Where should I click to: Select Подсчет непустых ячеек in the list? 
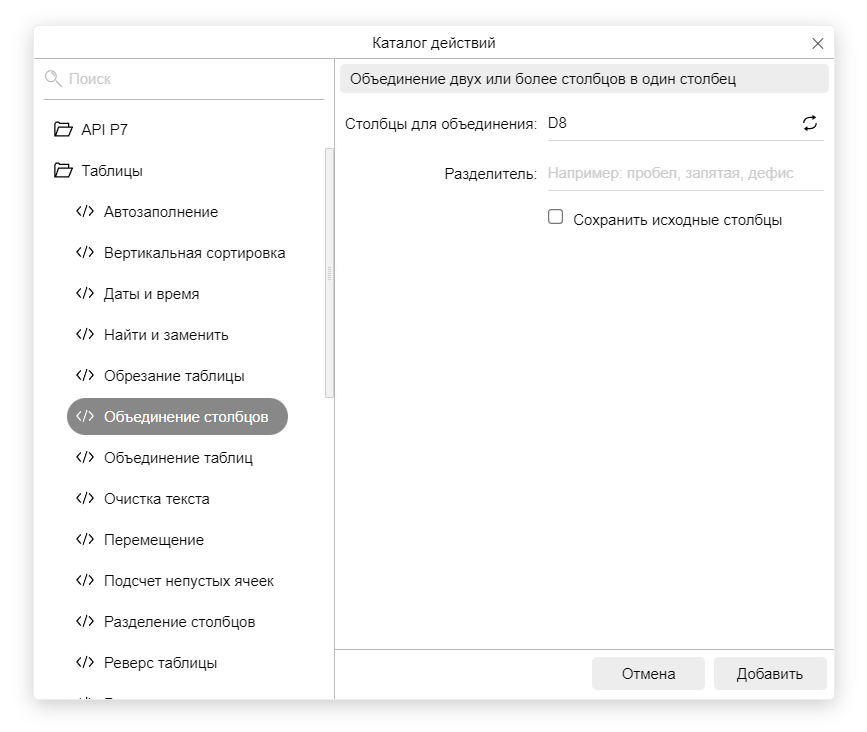pos(188,581)
